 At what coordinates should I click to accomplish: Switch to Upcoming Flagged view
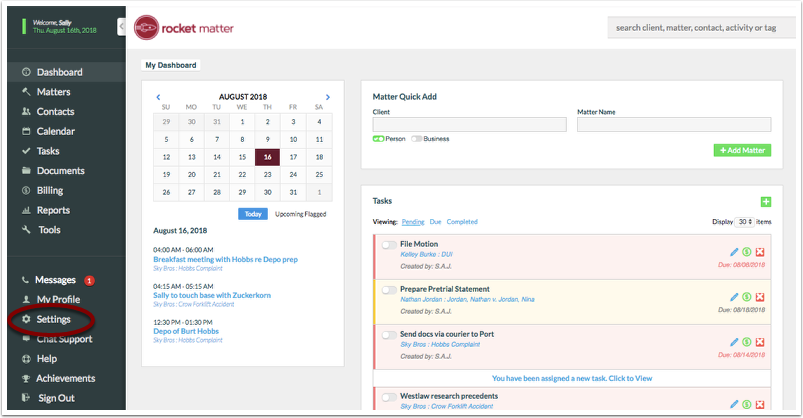click(x=301, y=214)
